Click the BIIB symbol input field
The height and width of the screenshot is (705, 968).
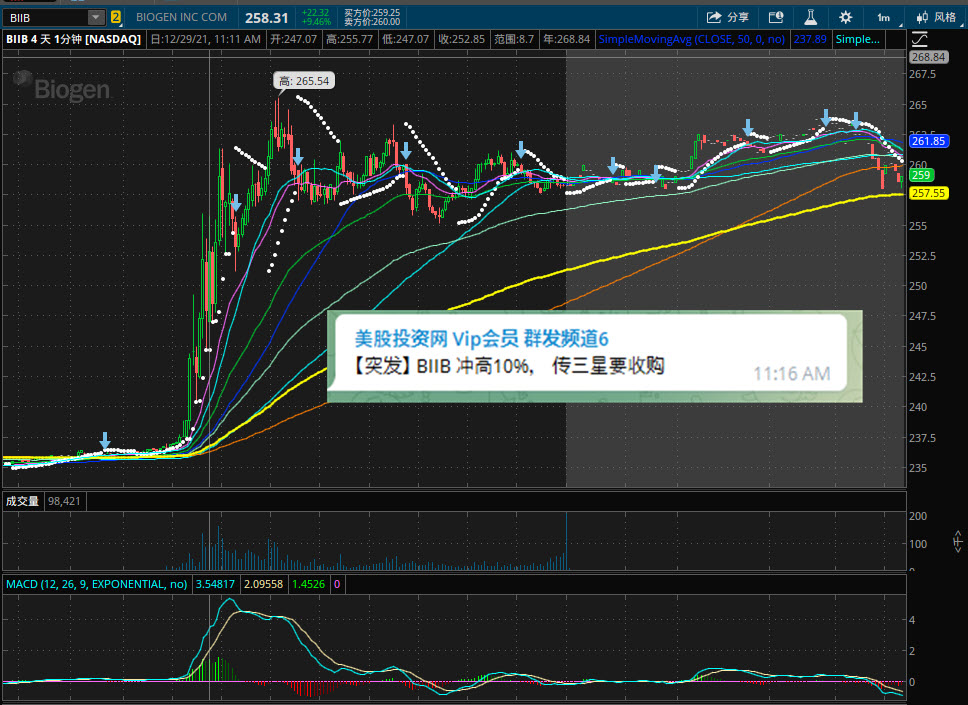click(x=47, y=17)
